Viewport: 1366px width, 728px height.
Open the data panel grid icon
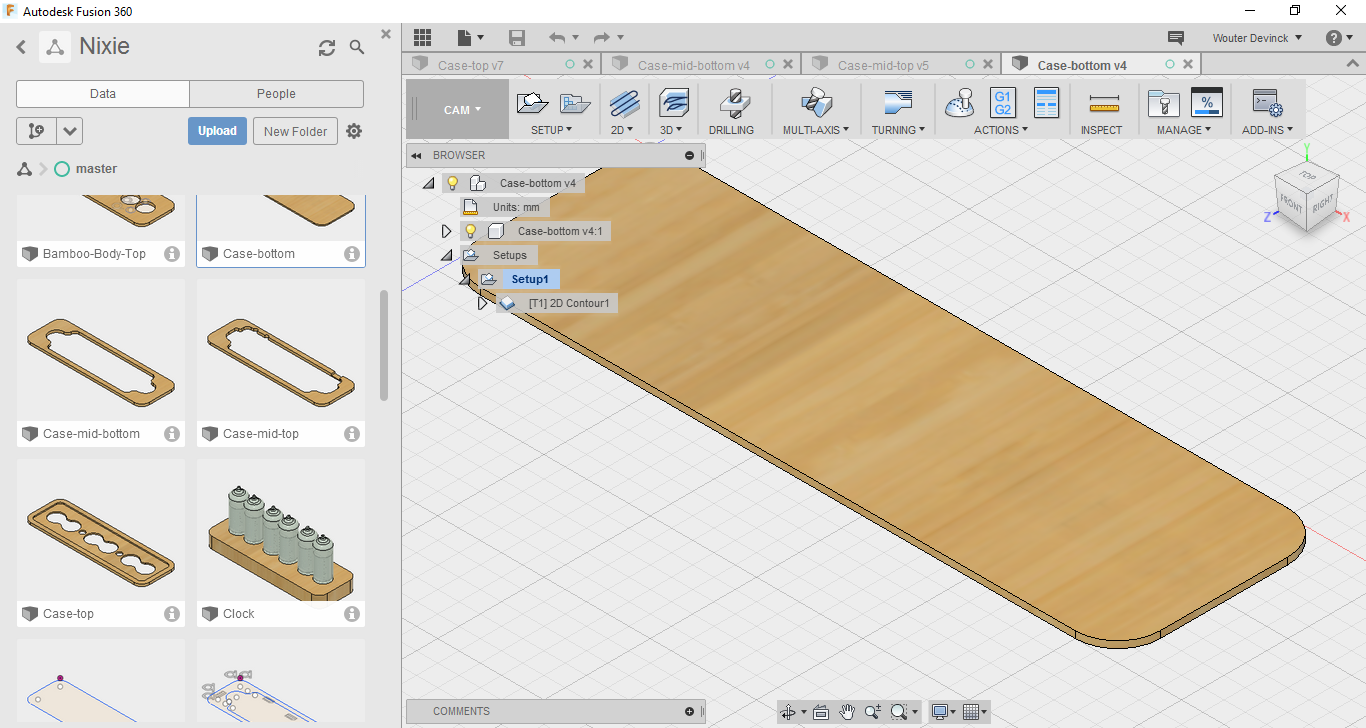(x=422, y=38)
